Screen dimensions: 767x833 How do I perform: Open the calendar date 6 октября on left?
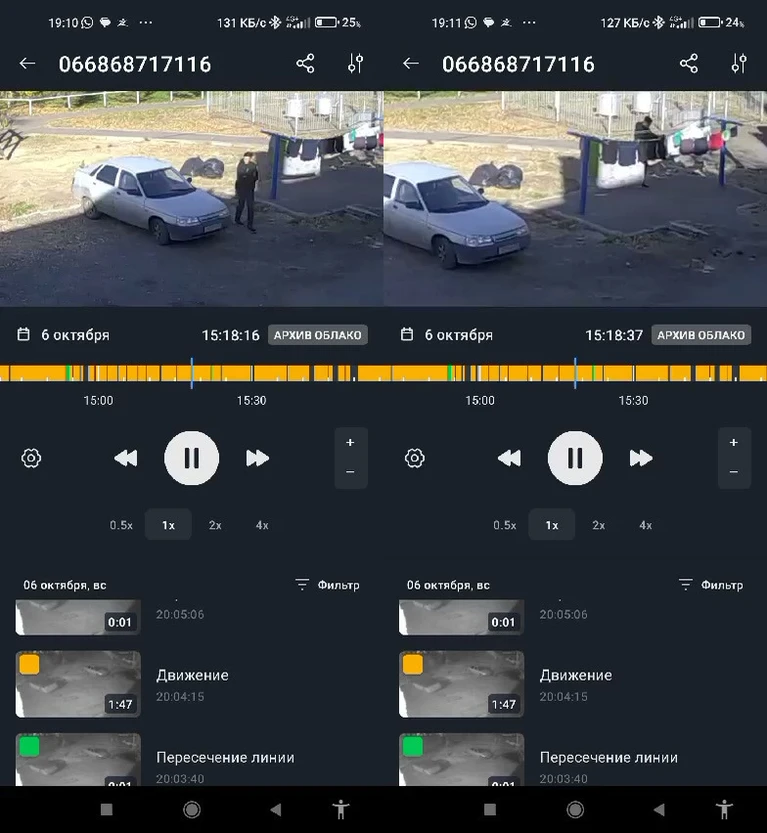[x=64, y=335]
